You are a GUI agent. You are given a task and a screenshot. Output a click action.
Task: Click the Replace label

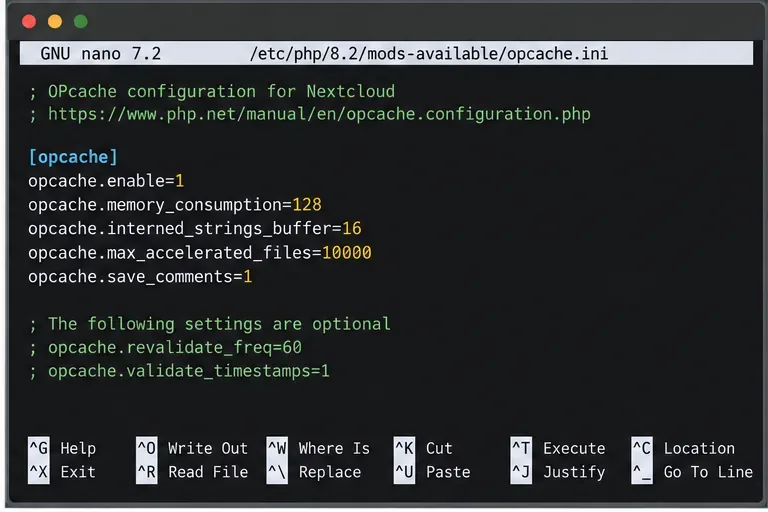pyautogui.click(x=330, y=472)
